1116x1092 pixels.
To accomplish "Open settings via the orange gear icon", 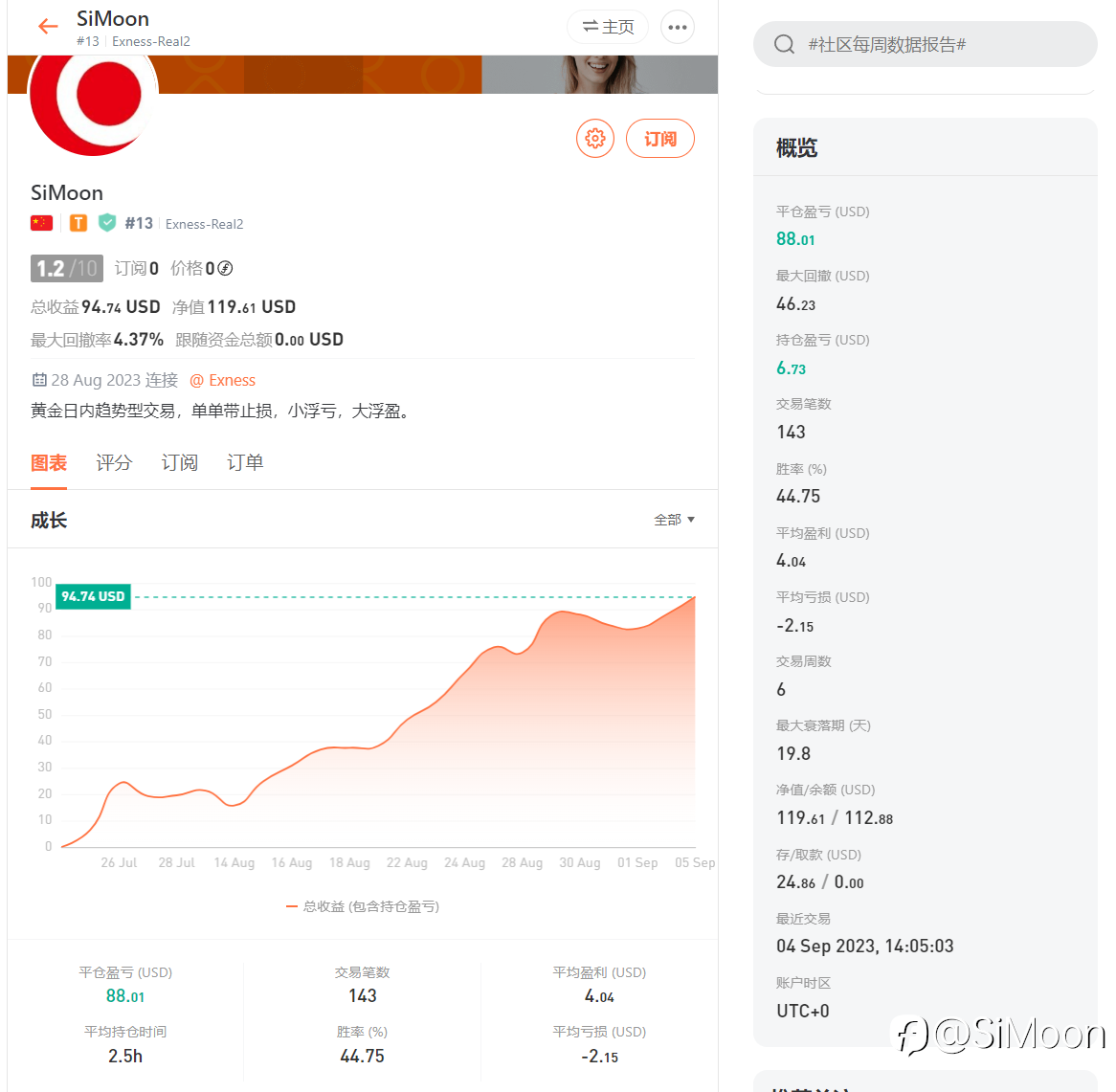I will pyautogui.click(x=595, y=138).
